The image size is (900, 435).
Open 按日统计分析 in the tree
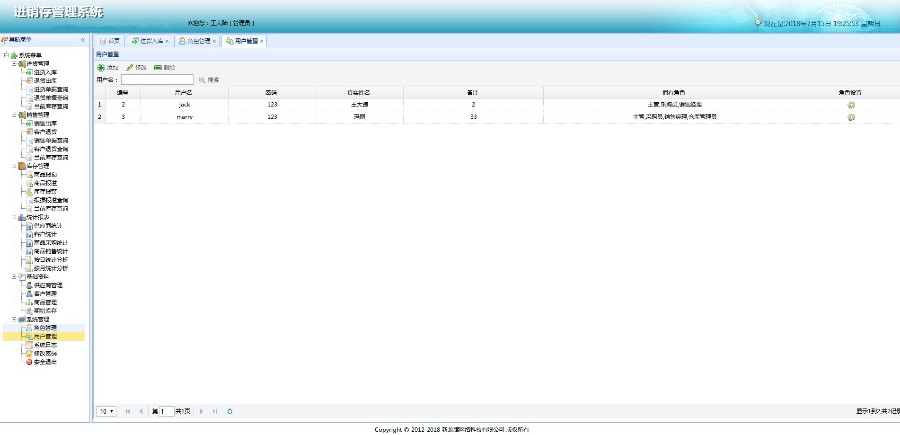[x=51, y=260]
